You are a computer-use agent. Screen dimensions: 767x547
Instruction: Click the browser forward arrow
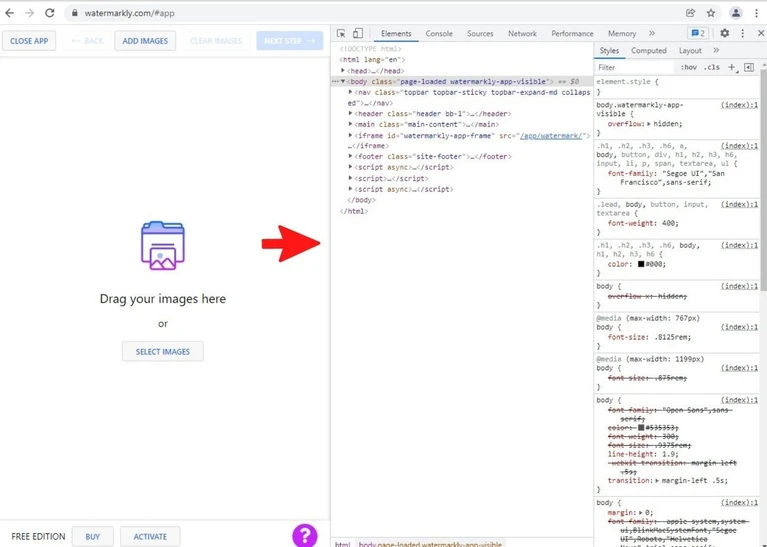[29, 13]
